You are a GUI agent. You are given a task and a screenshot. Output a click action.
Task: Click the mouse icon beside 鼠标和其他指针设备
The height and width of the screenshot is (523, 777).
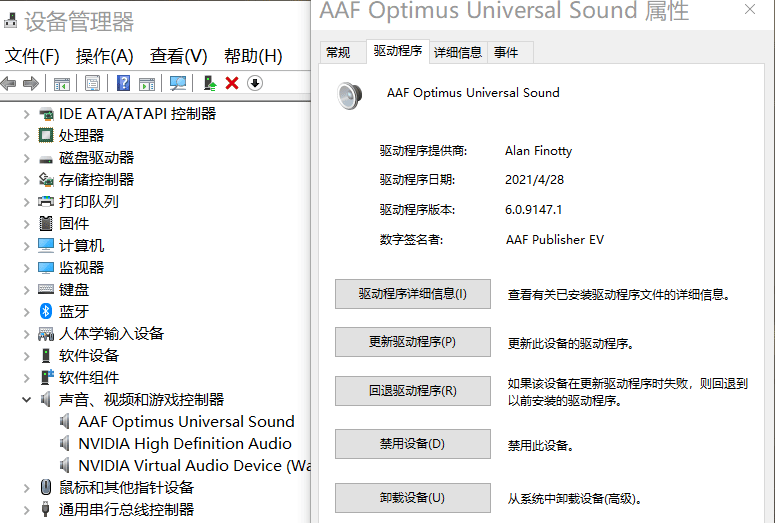point(46,487)
